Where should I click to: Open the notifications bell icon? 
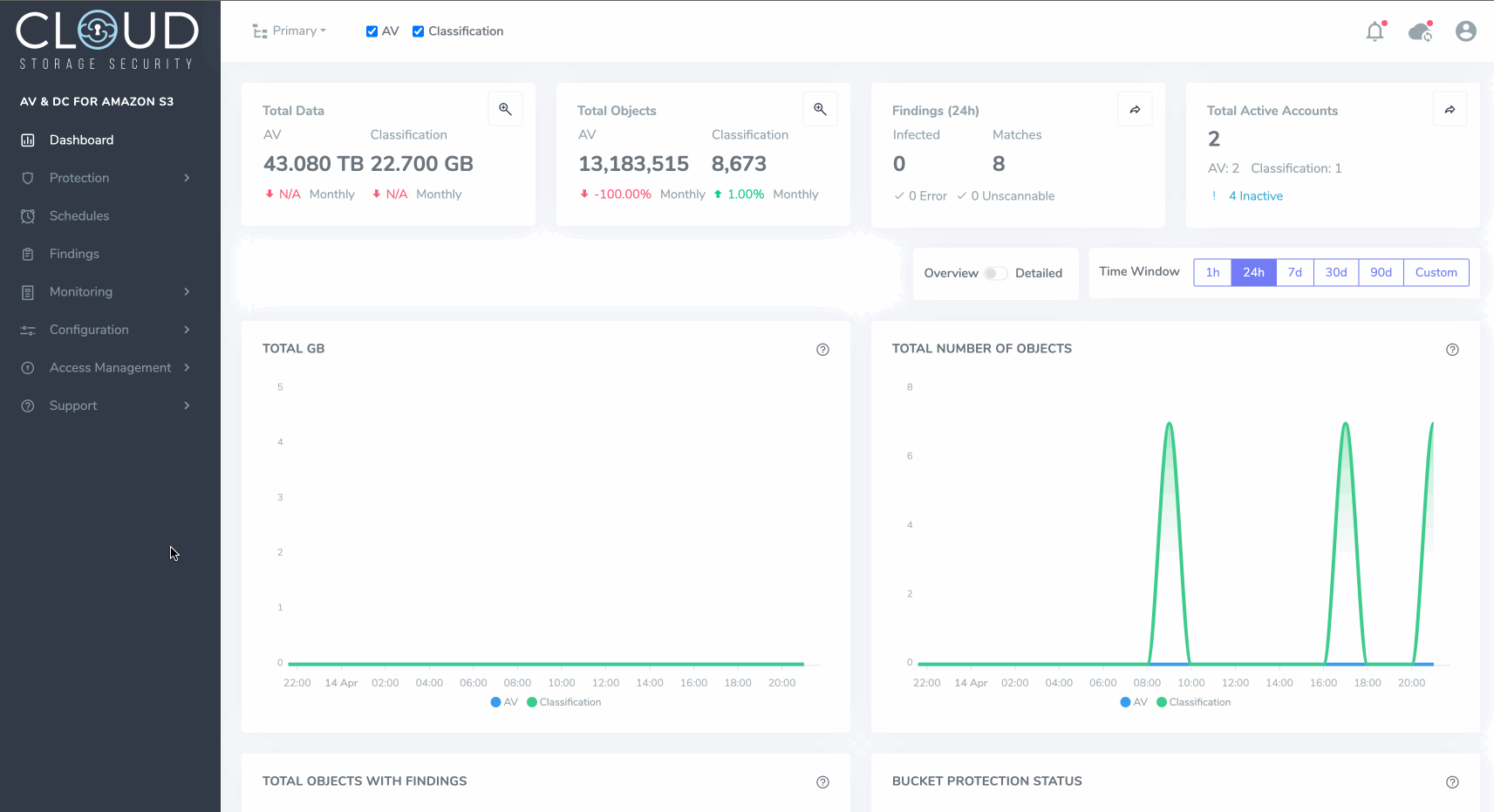pyautogui.click(x=1375, y=32)
